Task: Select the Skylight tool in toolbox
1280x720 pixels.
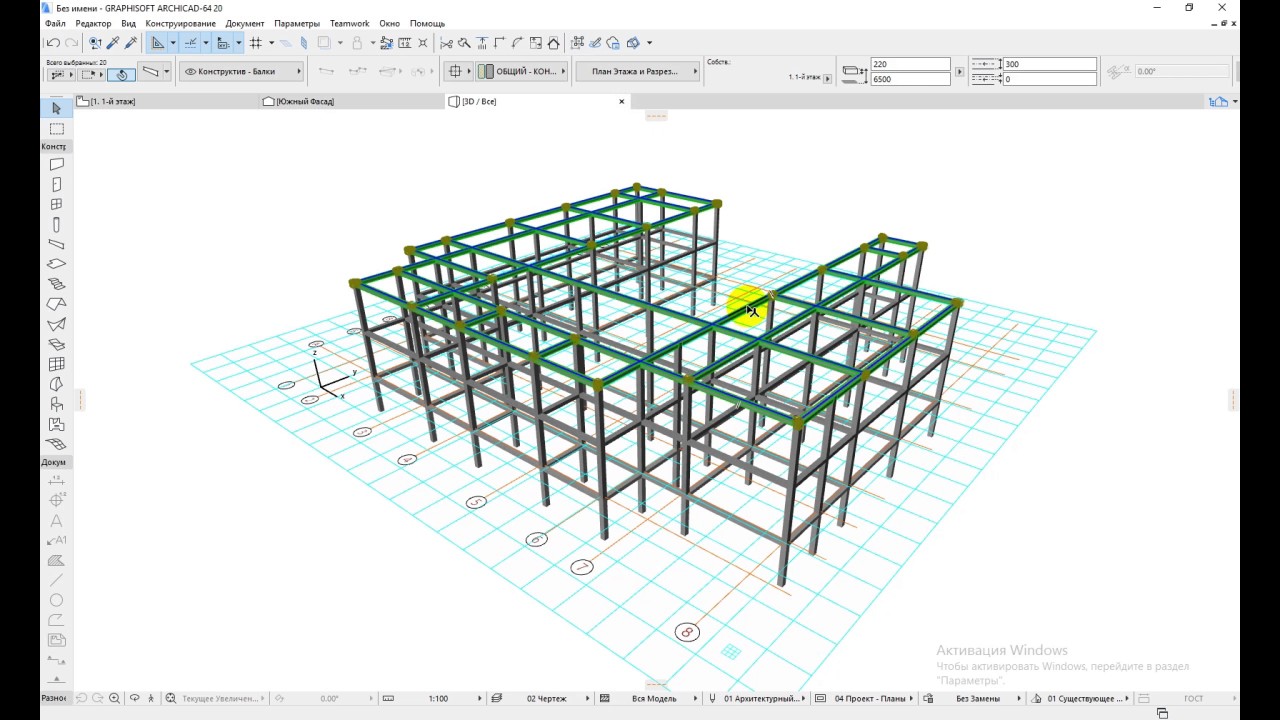Action: click(56, 344)
